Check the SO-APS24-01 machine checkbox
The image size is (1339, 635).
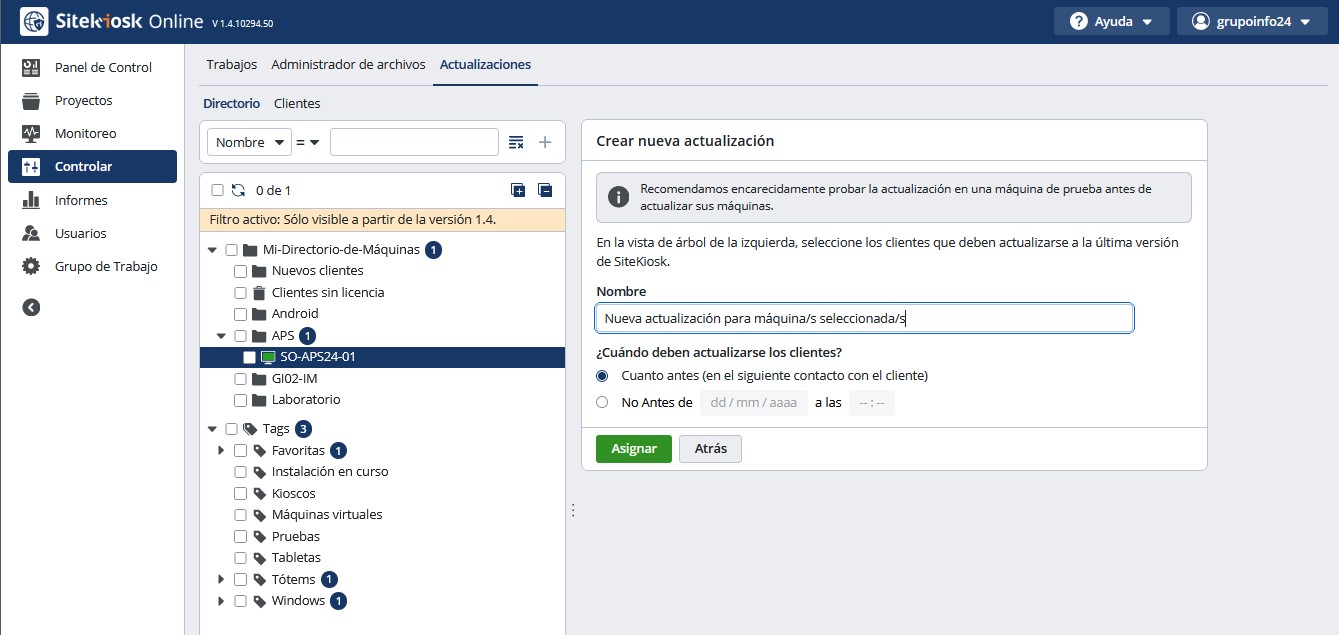point(249,357)
